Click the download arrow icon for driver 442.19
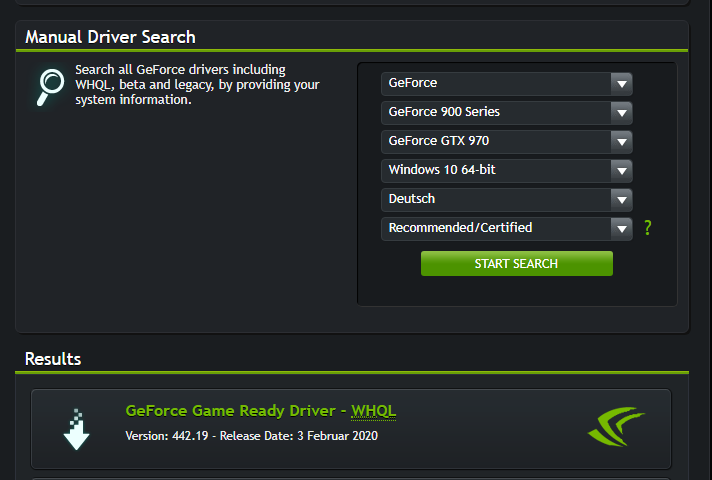 [76, 429]
